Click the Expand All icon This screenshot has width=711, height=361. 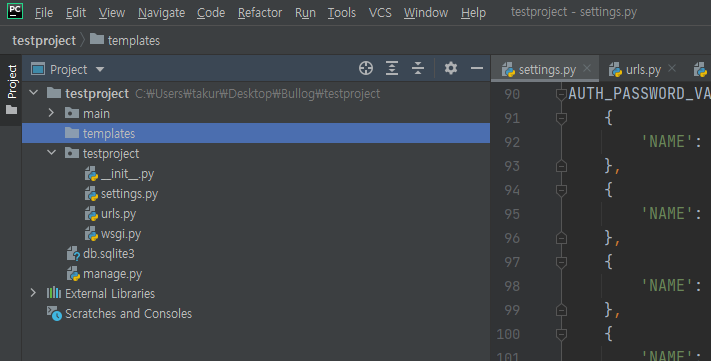coord(392,68)
